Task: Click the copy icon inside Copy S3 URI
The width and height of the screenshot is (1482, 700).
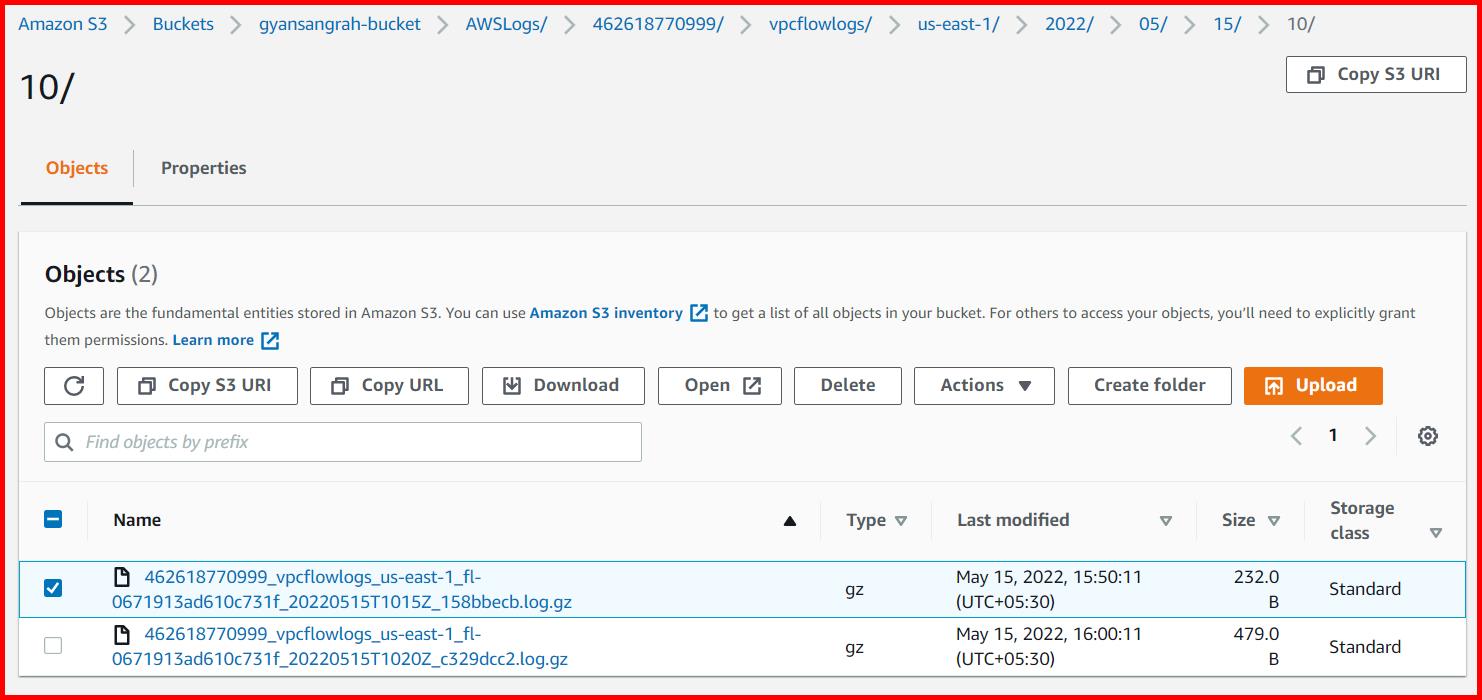Action: 146,385
